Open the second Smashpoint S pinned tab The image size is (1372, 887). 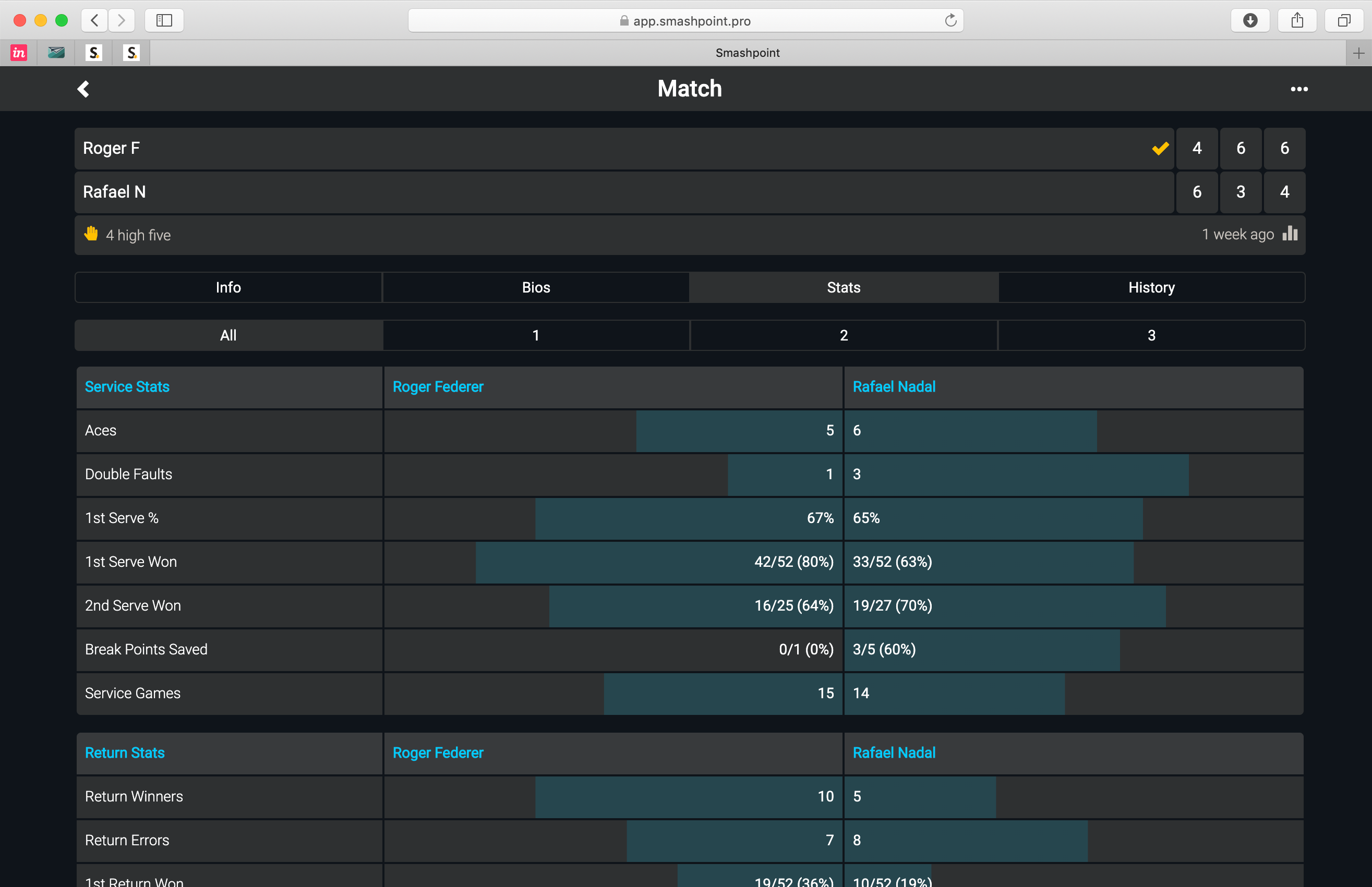pyautogui.click(x=131, y=53)
